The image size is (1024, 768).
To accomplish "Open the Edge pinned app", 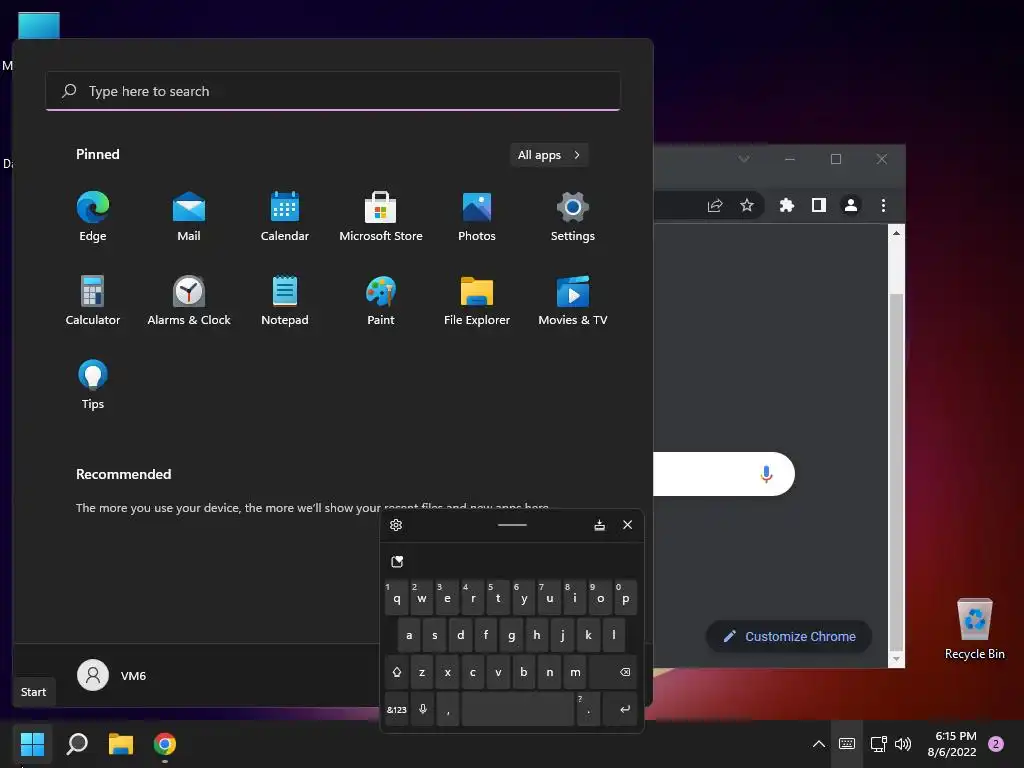I will pyautogui.click(x=93, y=216).
